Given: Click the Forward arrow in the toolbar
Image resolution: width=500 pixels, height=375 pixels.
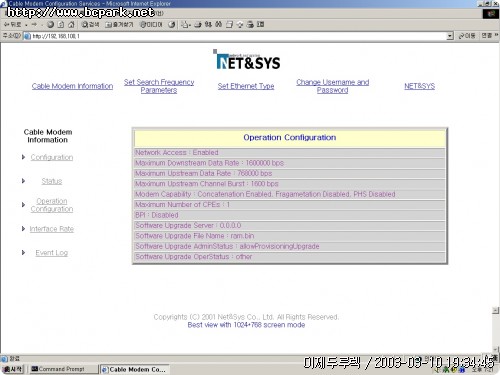Looking at the screenshot, I should pos(34,25).
